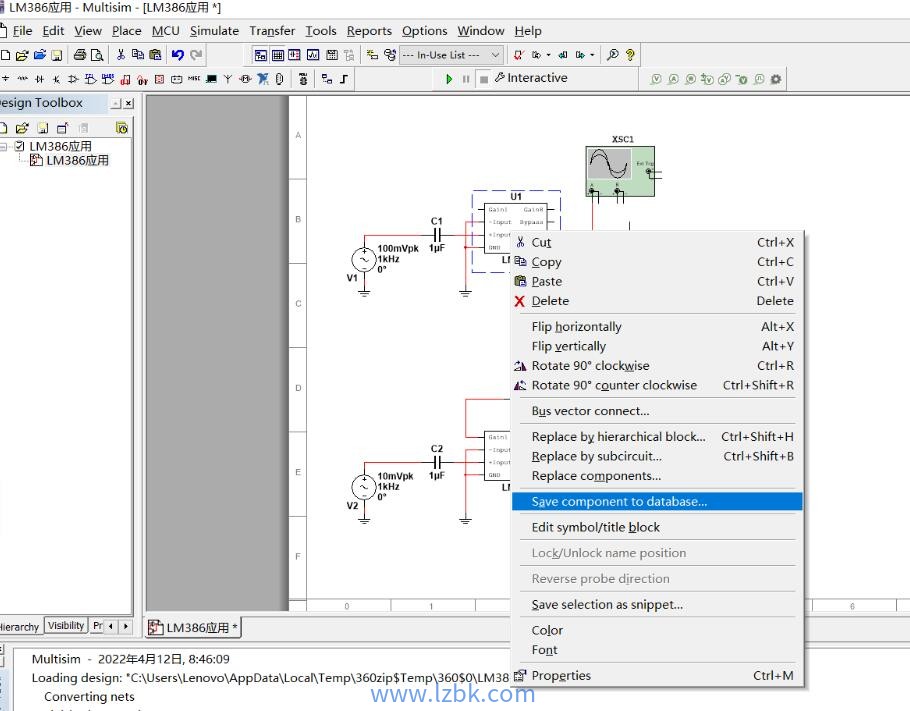910x711 pixels.
Task: Select Delete in context menu
Action: pos(657,301)
